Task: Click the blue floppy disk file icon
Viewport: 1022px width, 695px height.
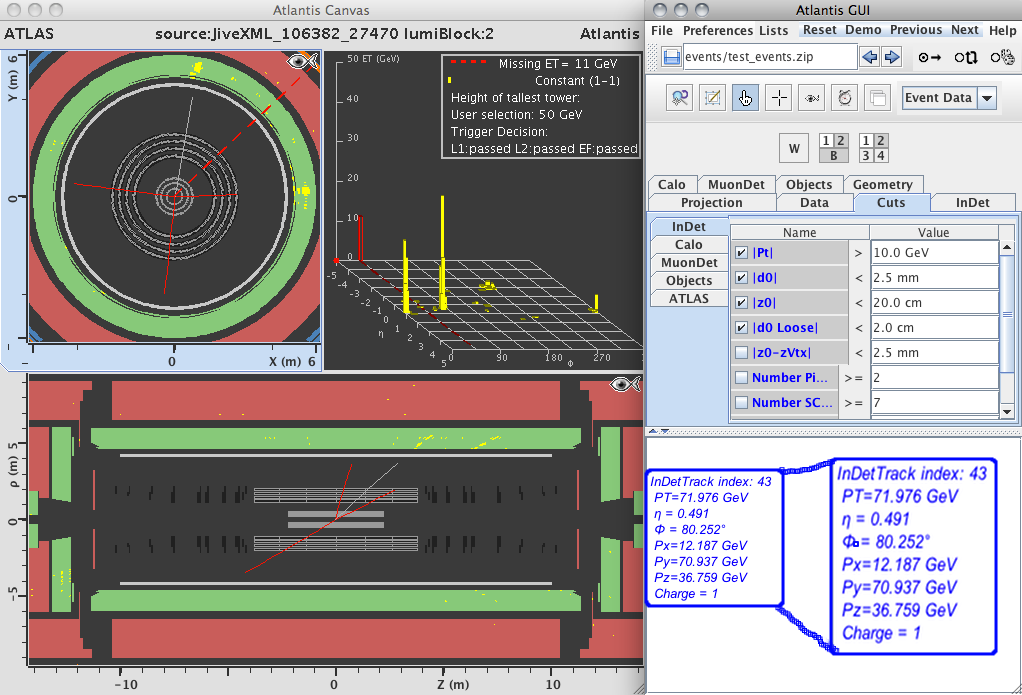Action: [671, 57]
